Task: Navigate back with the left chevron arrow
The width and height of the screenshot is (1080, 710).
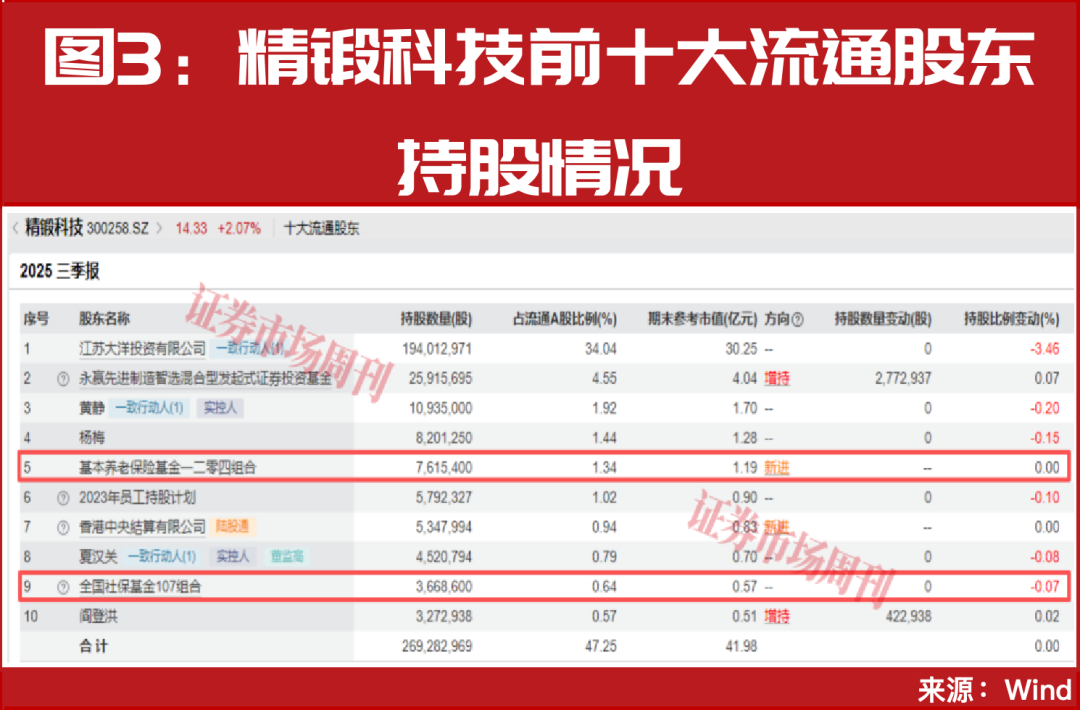Action: [13, 229]
